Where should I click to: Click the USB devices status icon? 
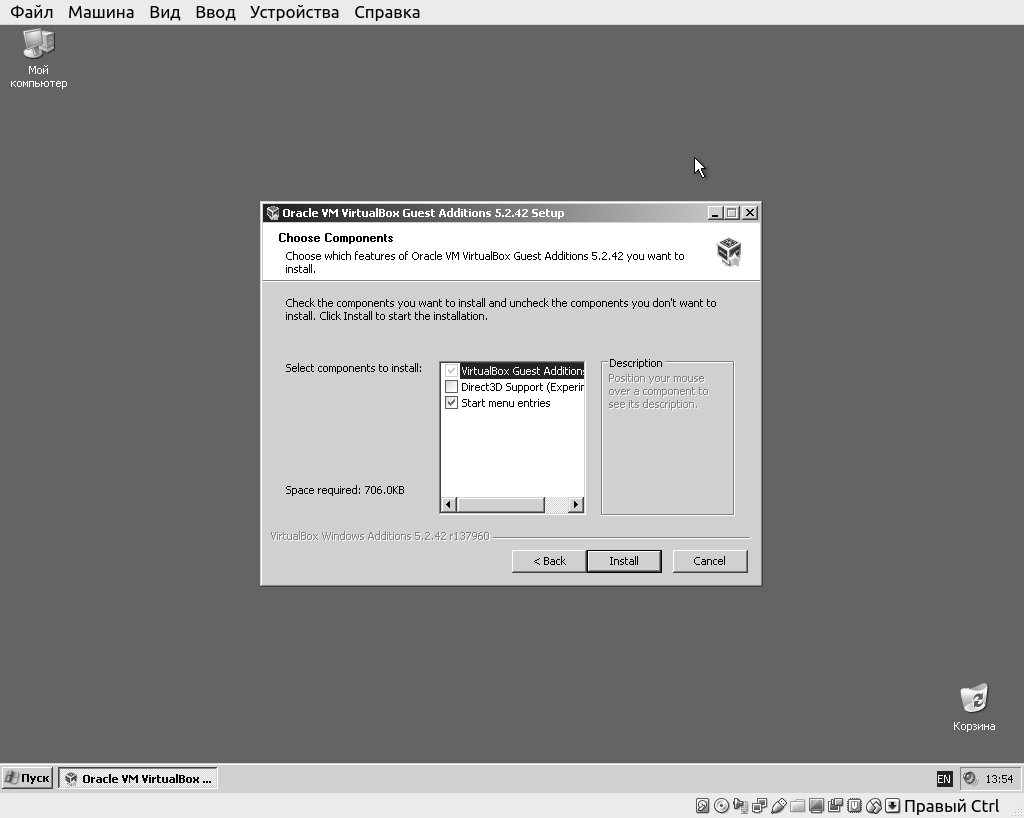pyautogui.click(x=778, y=806)
